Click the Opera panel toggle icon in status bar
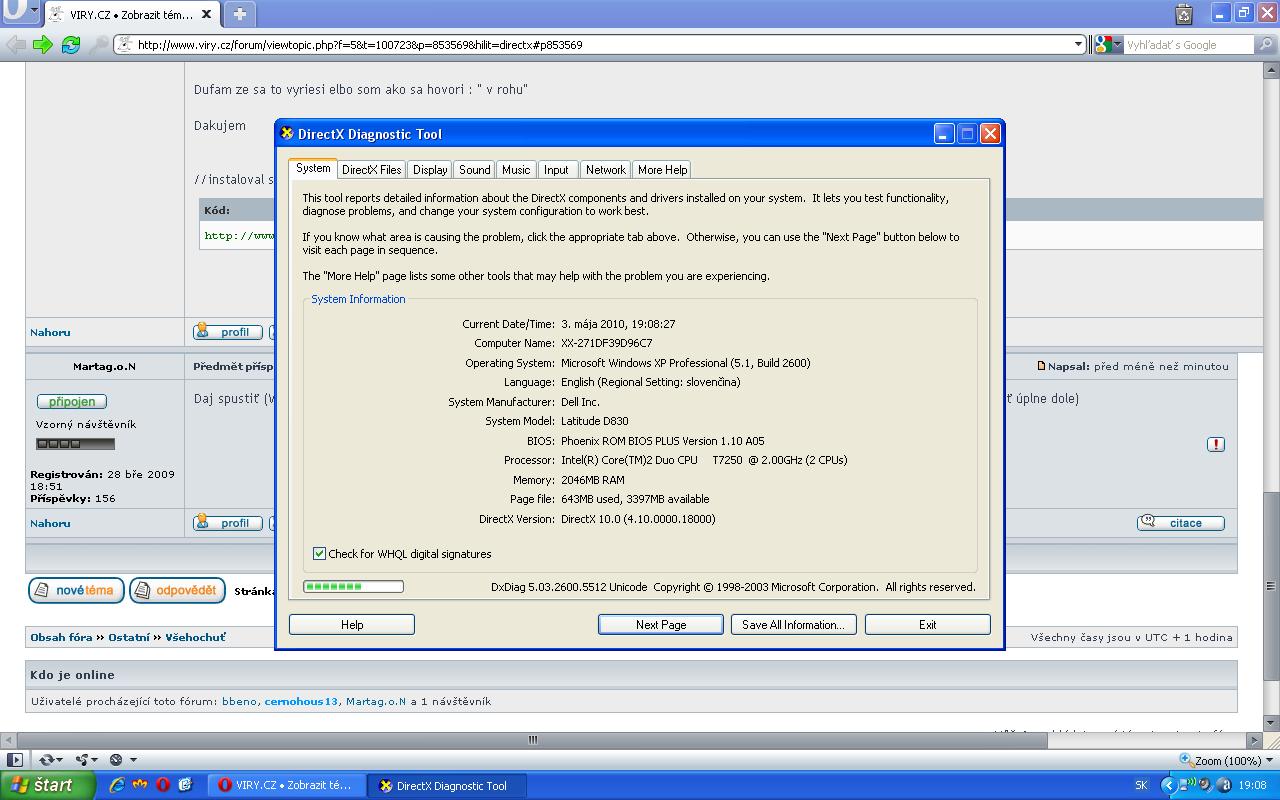 pos(14,760)
